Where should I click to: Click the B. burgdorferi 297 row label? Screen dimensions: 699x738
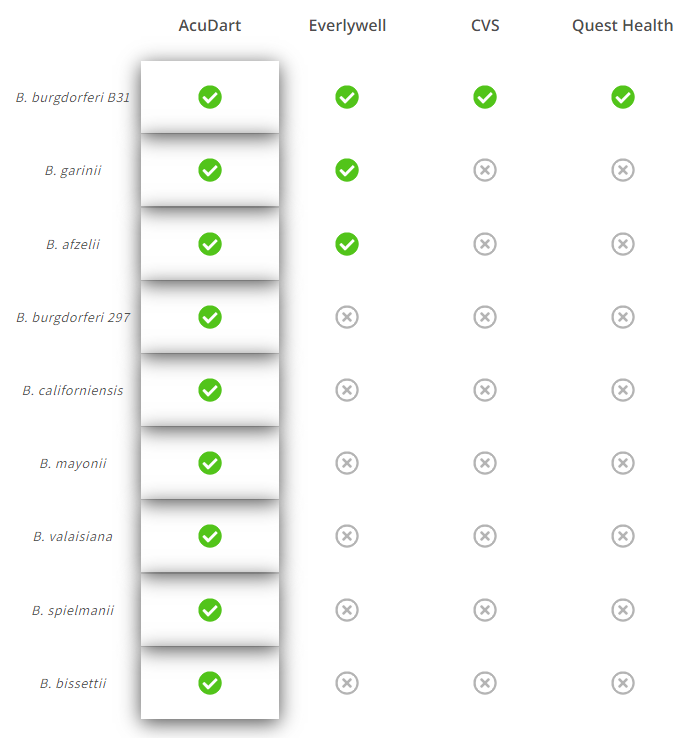click(73, 318)
